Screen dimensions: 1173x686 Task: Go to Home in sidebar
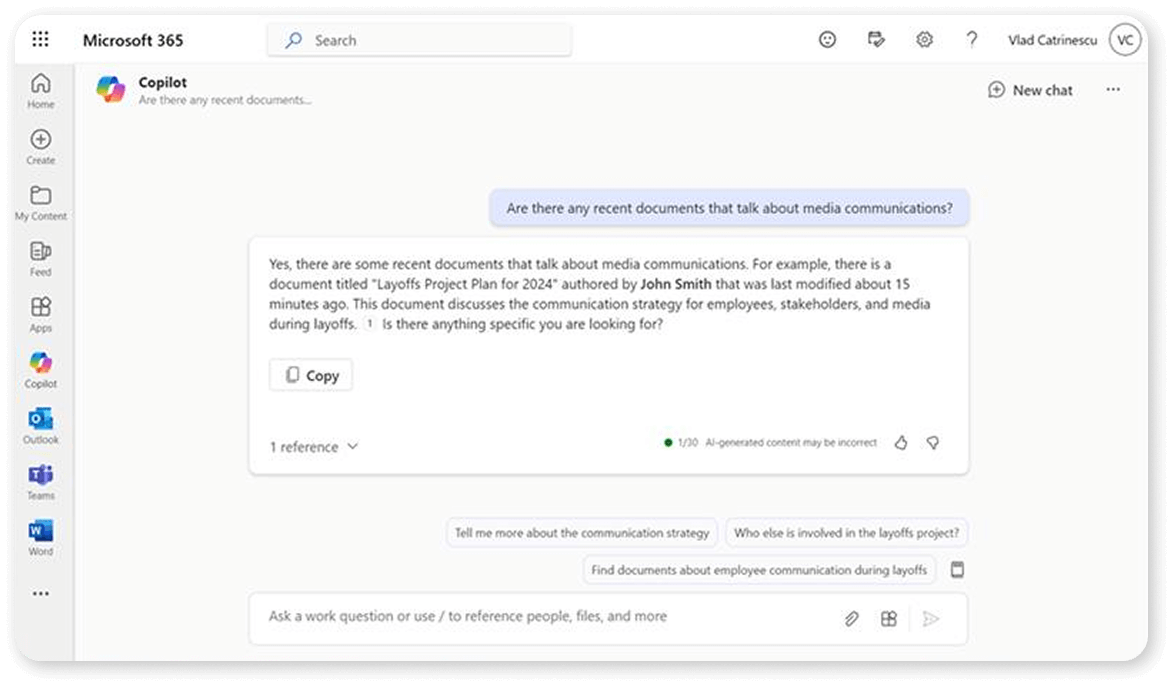(x=40, y=91)
